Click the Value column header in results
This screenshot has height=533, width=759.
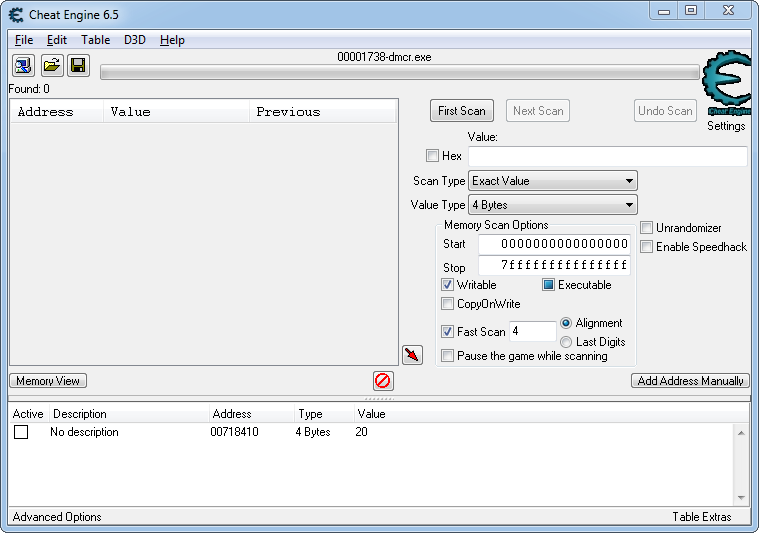[176, 112]
